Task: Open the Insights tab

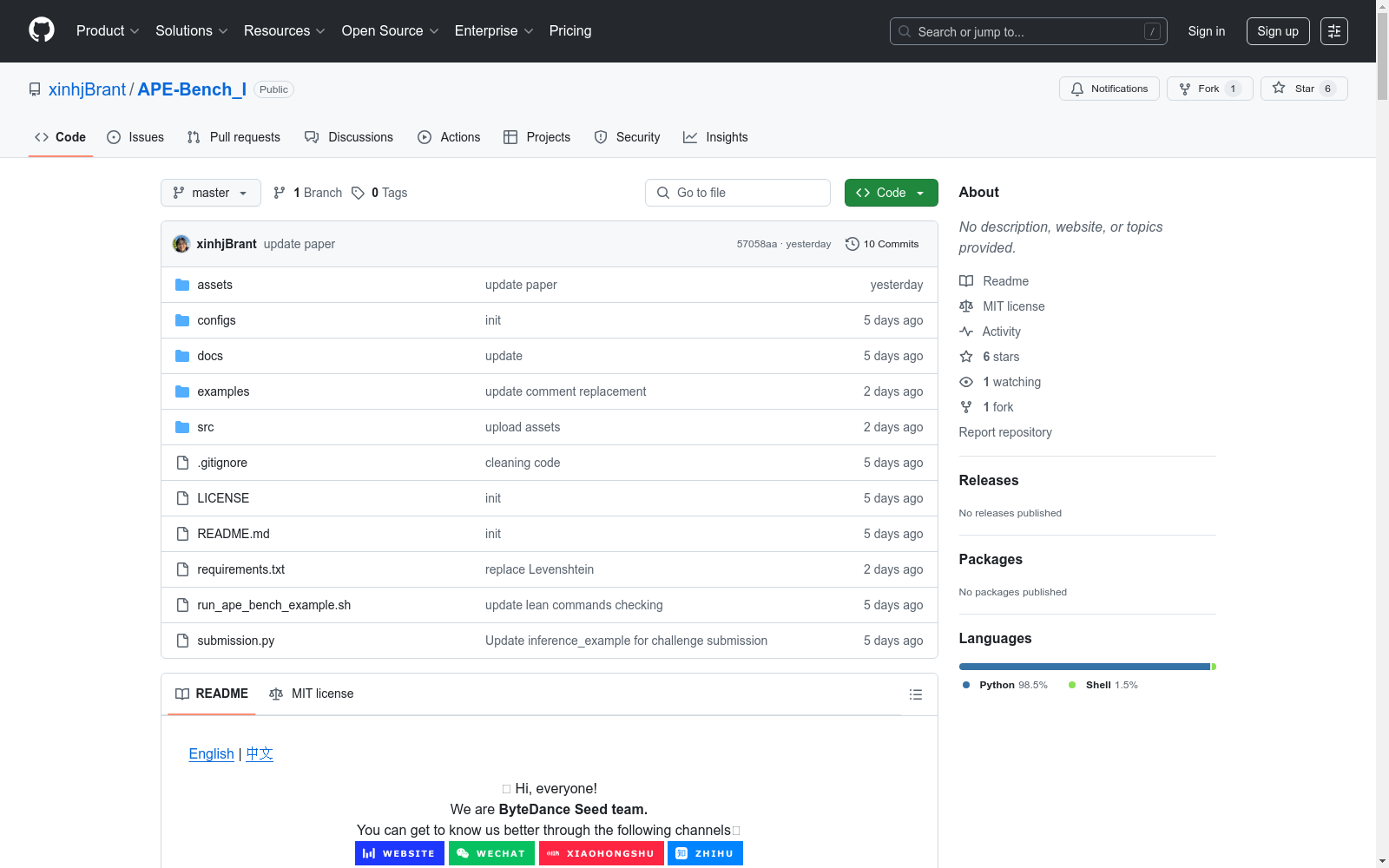Action: (715, 137)
